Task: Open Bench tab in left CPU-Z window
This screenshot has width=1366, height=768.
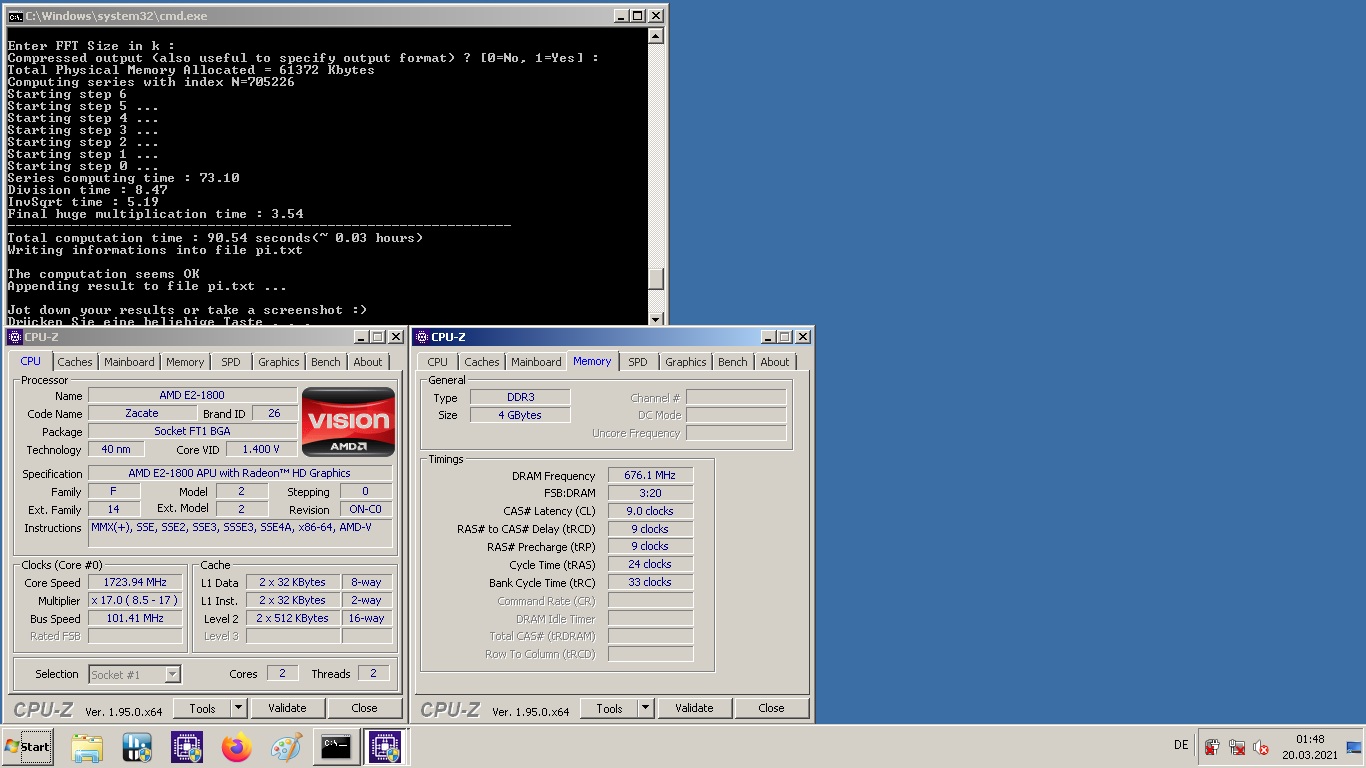Action: point(326,362)
